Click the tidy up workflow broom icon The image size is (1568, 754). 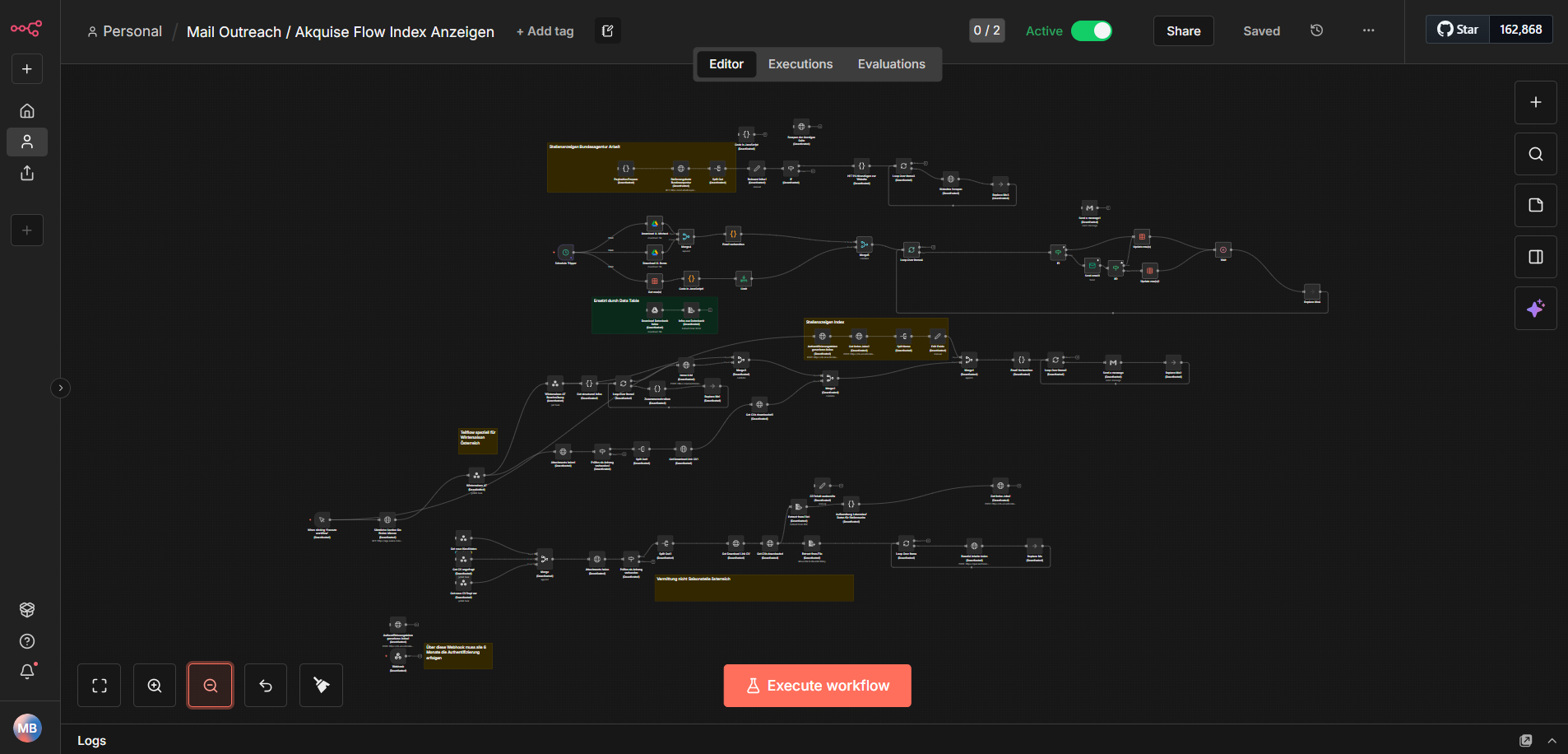pos(321,686)
